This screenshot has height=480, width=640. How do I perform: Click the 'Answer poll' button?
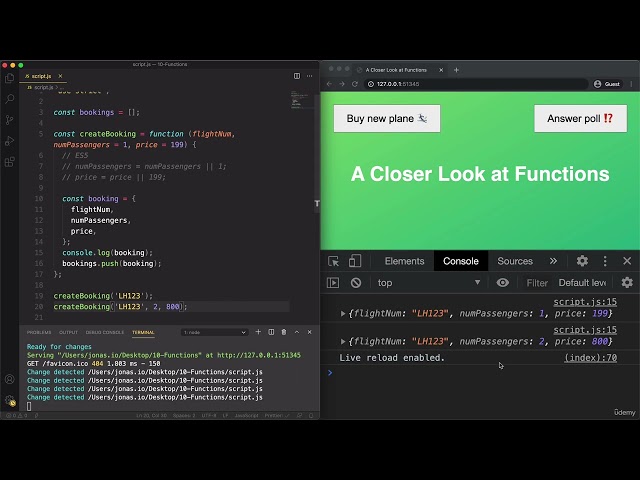[580, 118]
